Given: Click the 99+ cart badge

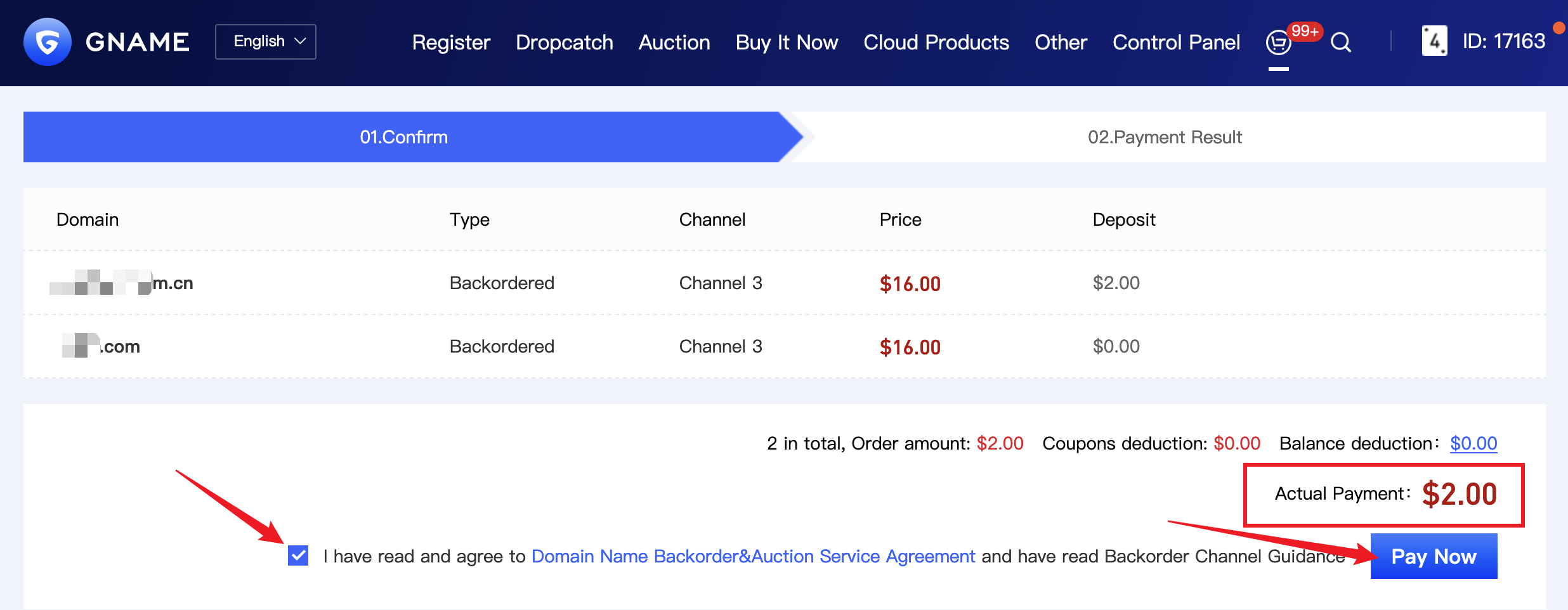Looking at the screenshot, I should pyautogui.click(x=1304, y=31).
